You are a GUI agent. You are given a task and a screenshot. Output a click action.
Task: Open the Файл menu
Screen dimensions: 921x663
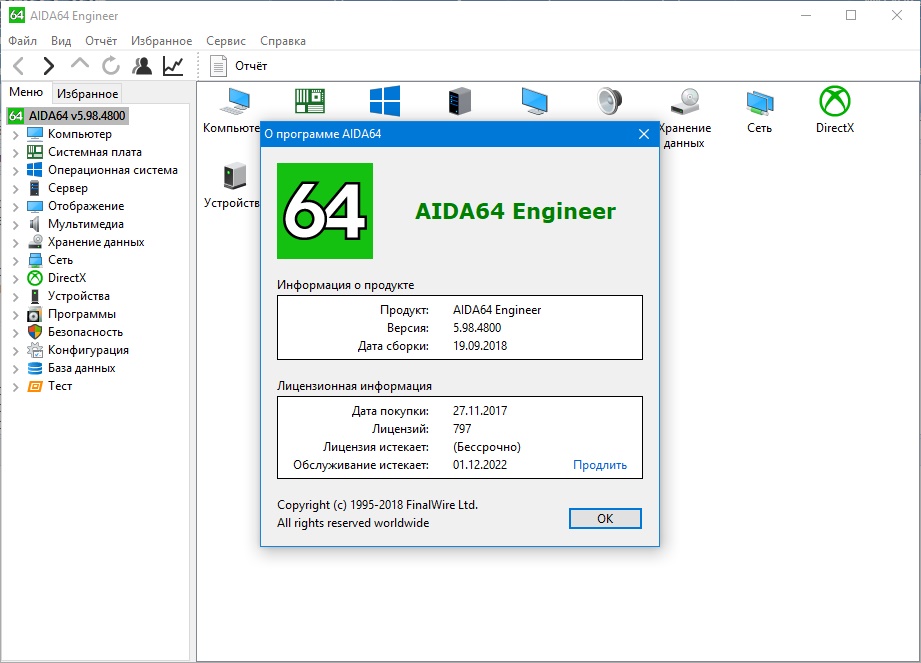coord(22,41)
